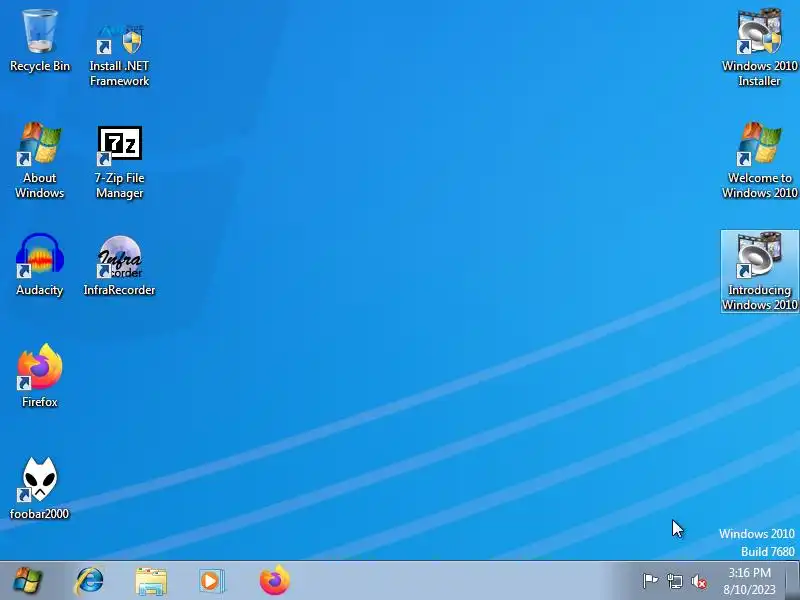Select the foobar2000 desktop shortcut
The width and height of the screenshot is (800, 600).
(x=40, y=488)
